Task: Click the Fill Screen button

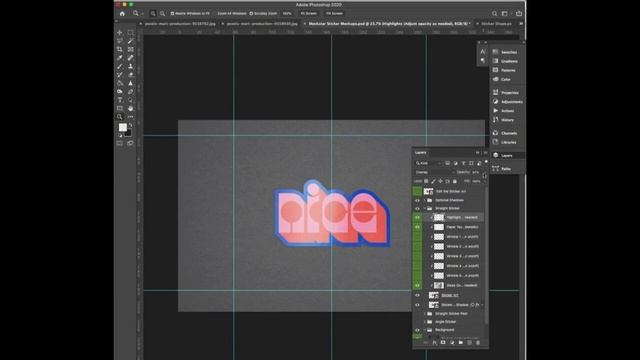Action: tap(334, 13)
